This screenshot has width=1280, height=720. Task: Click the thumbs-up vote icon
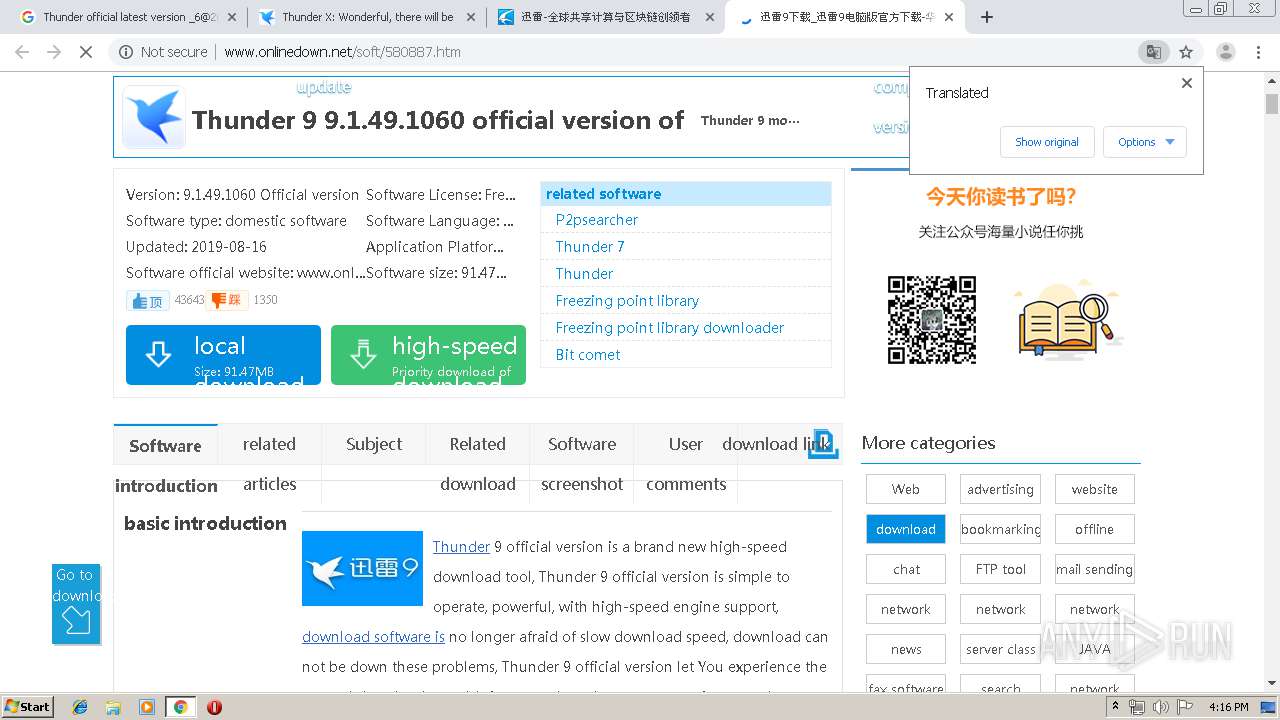point(148,300)
